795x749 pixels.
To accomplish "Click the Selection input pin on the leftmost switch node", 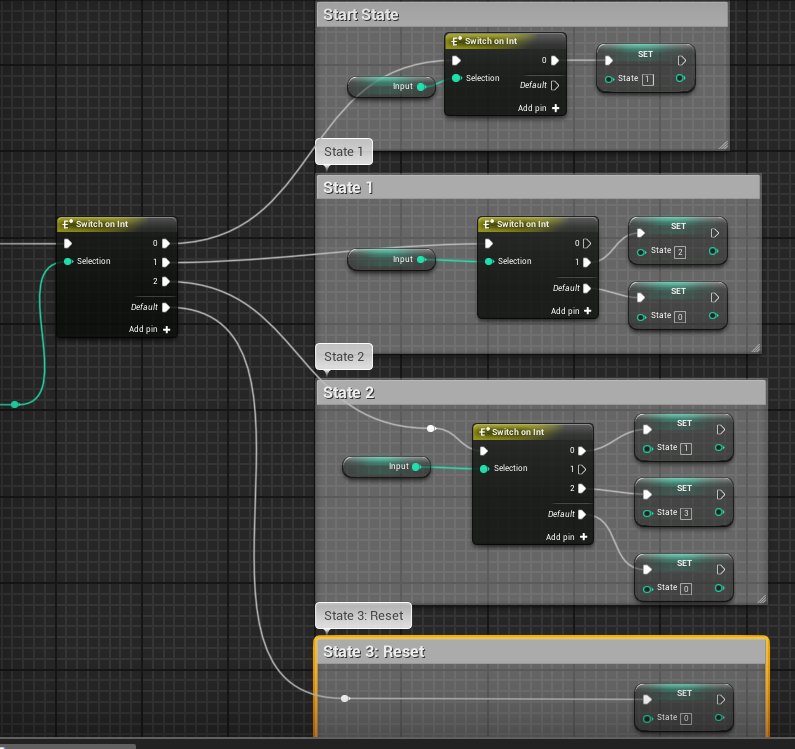I will (68, 261).
